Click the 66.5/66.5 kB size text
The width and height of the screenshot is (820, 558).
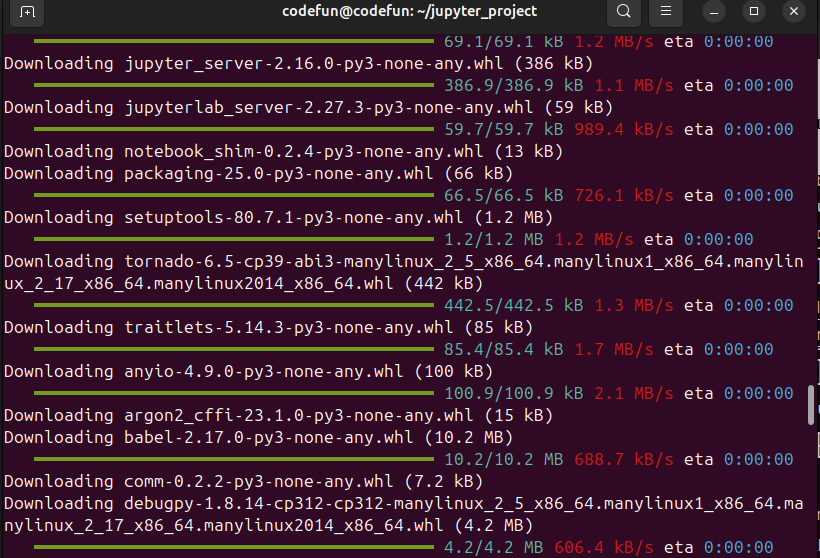(x=503, y=195)
